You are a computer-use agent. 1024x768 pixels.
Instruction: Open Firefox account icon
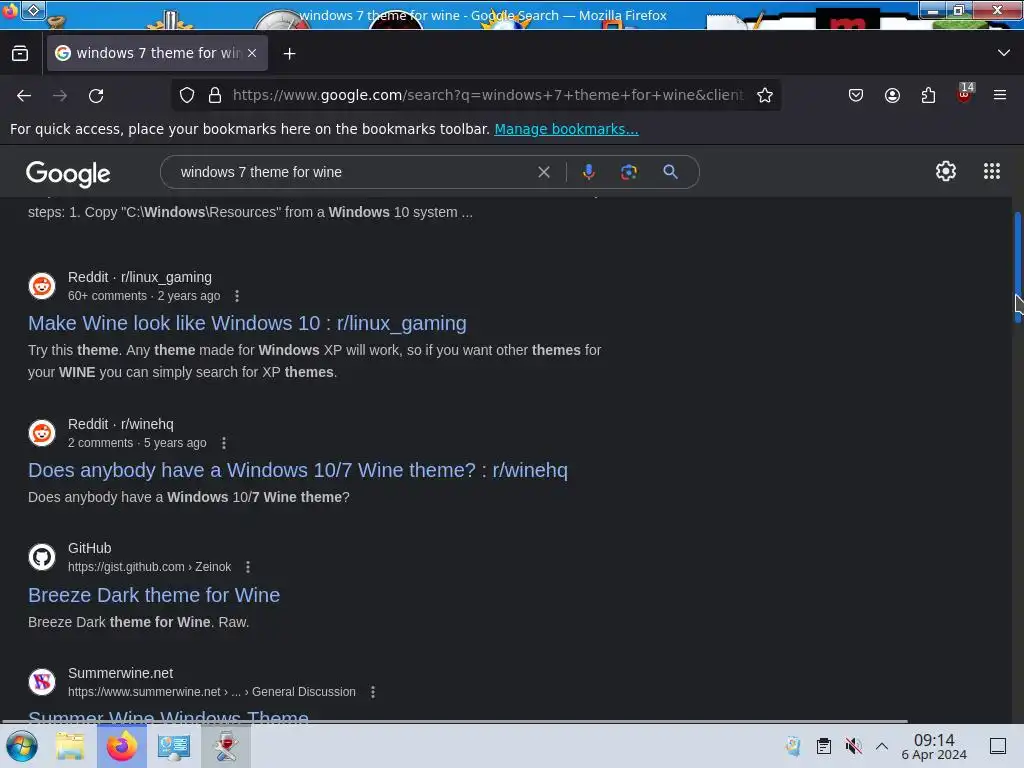point(892,95)
